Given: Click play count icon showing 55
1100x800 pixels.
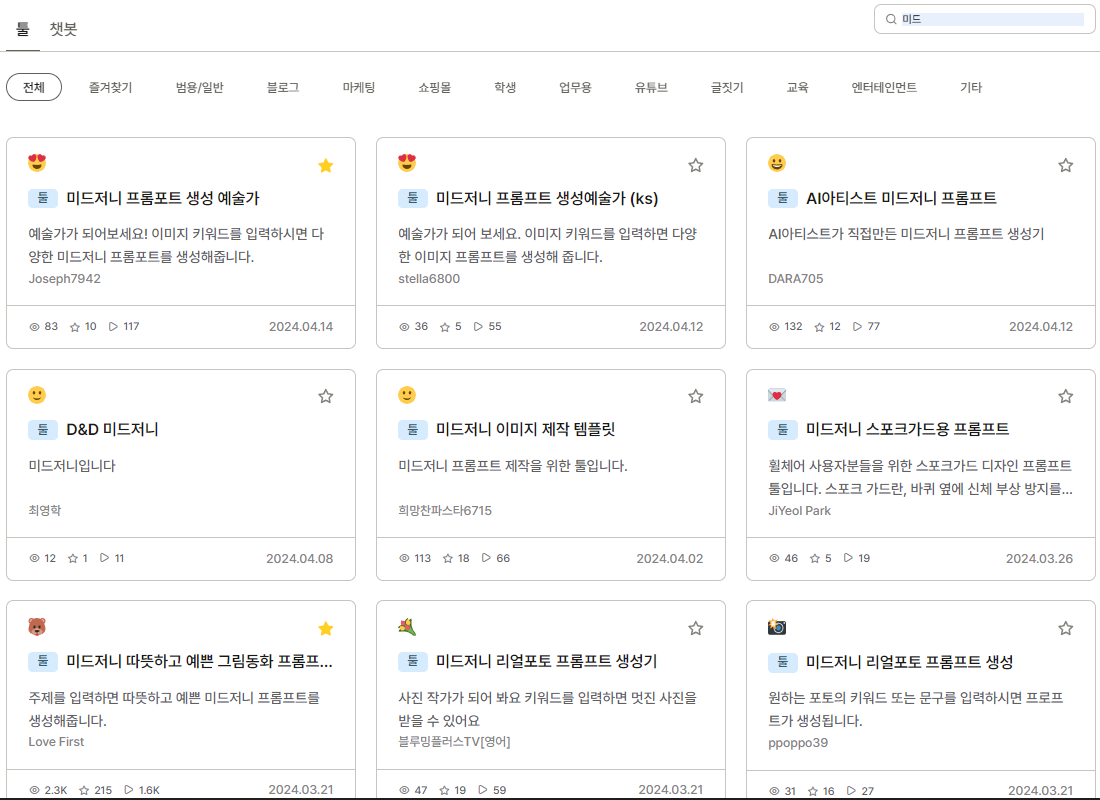Looking at the screenshot, I should click(478, 326).
